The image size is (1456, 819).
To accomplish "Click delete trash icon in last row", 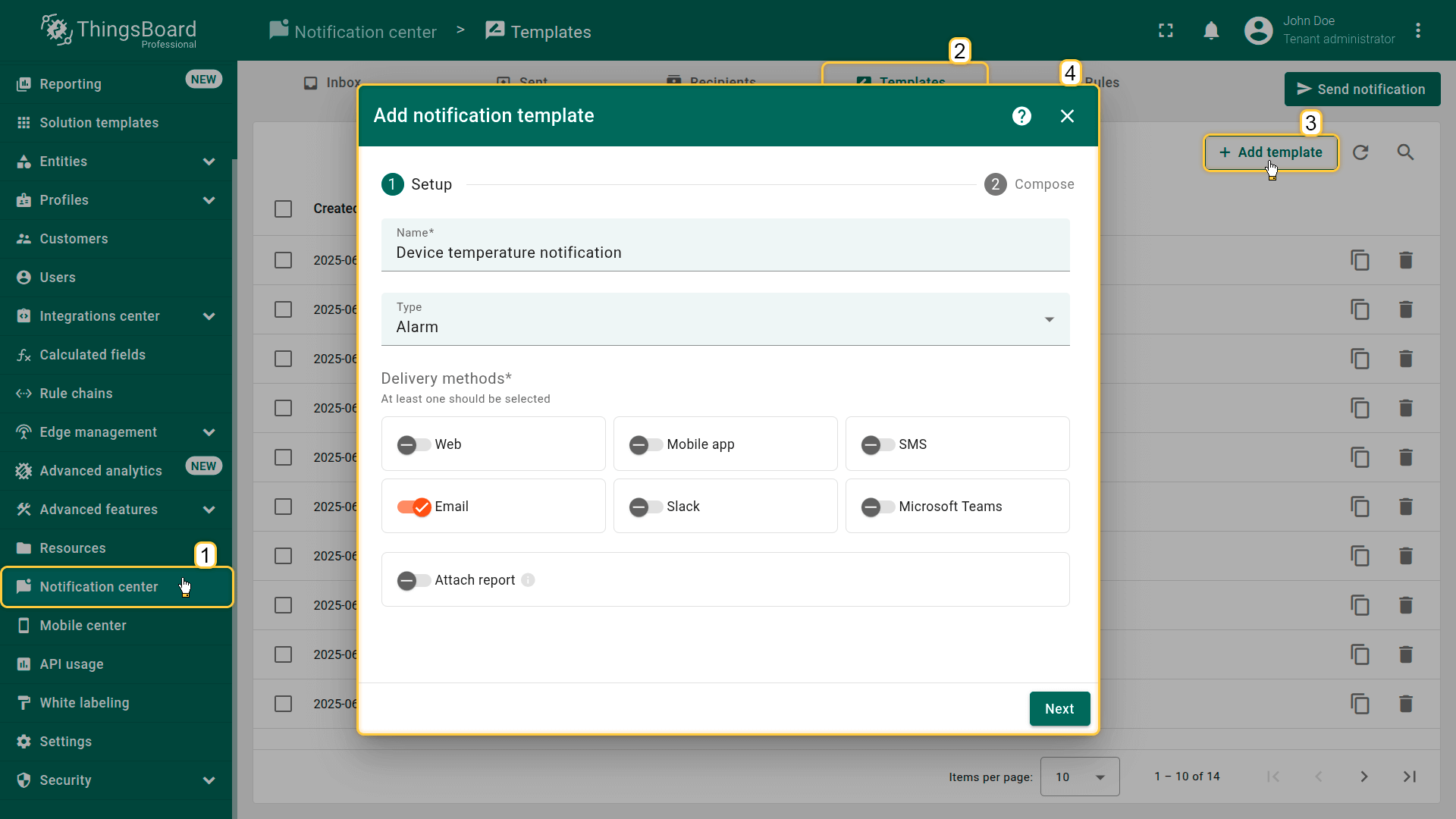I will click(1405, 704).
